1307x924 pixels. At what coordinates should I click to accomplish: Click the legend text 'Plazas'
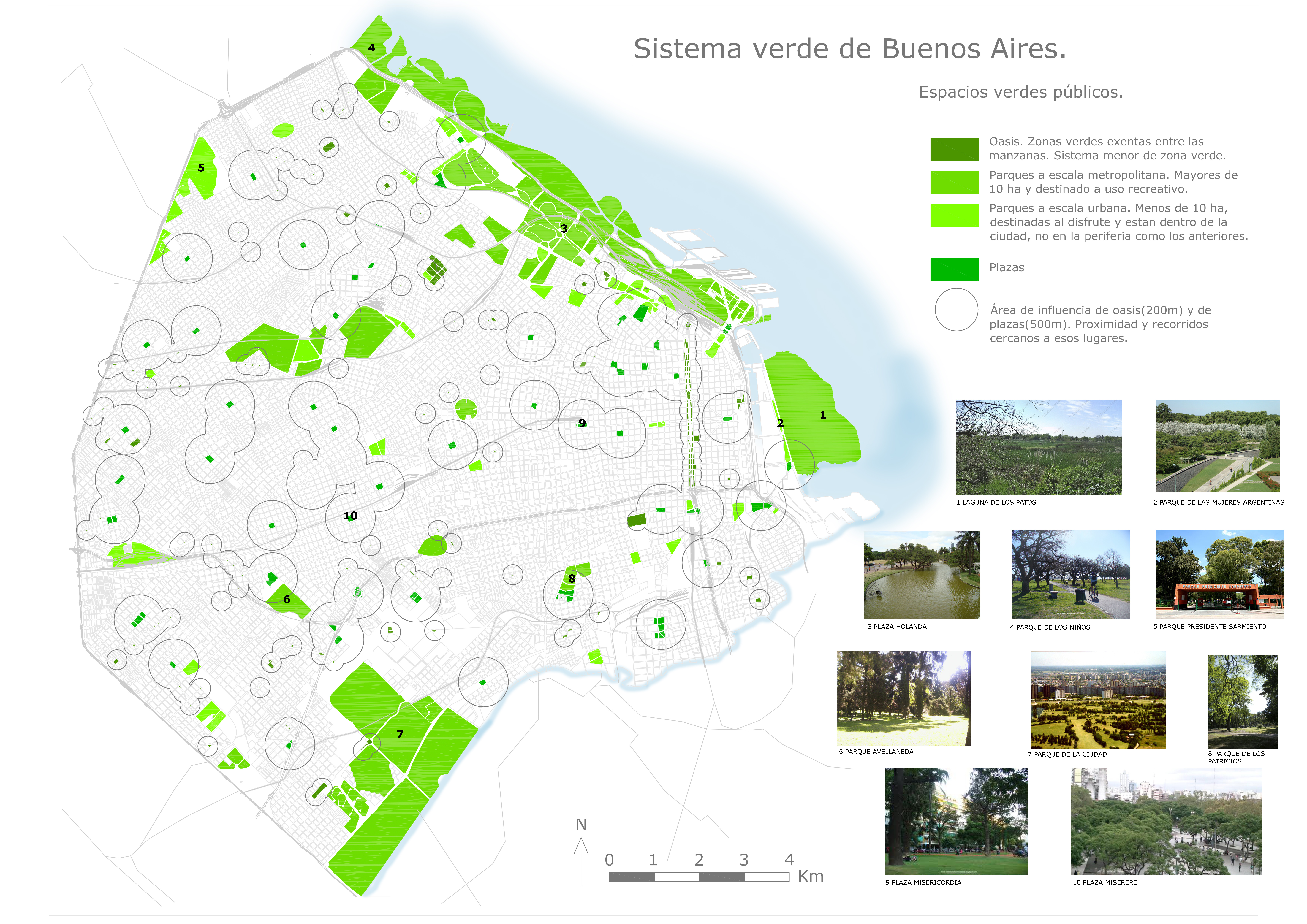[1007, 268]
